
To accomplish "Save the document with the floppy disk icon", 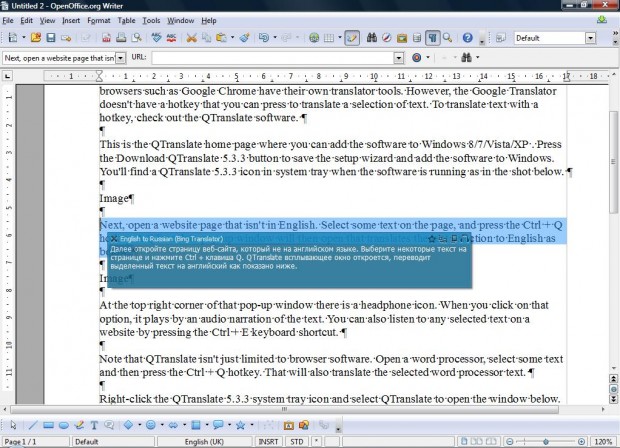I will tap(51, 38).
